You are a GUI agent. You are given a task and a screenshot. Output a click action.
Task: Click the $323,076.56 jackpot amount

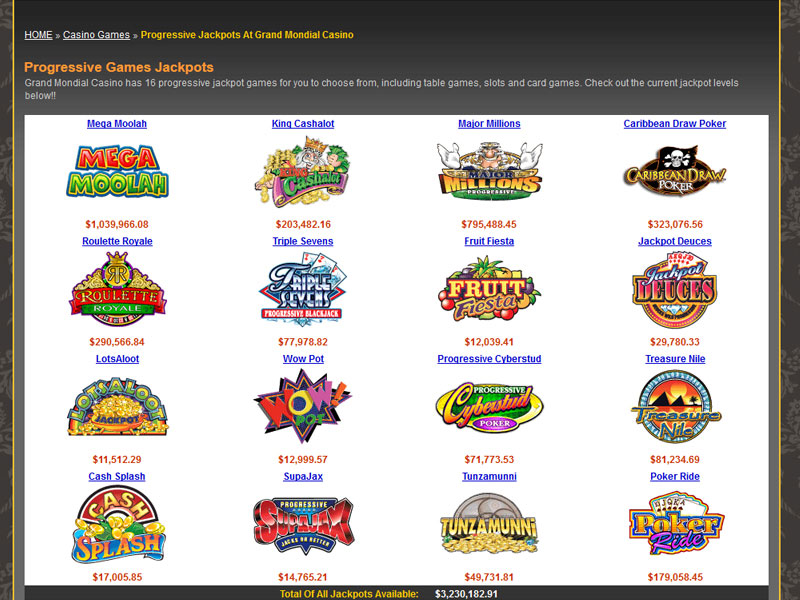[675, 224]
